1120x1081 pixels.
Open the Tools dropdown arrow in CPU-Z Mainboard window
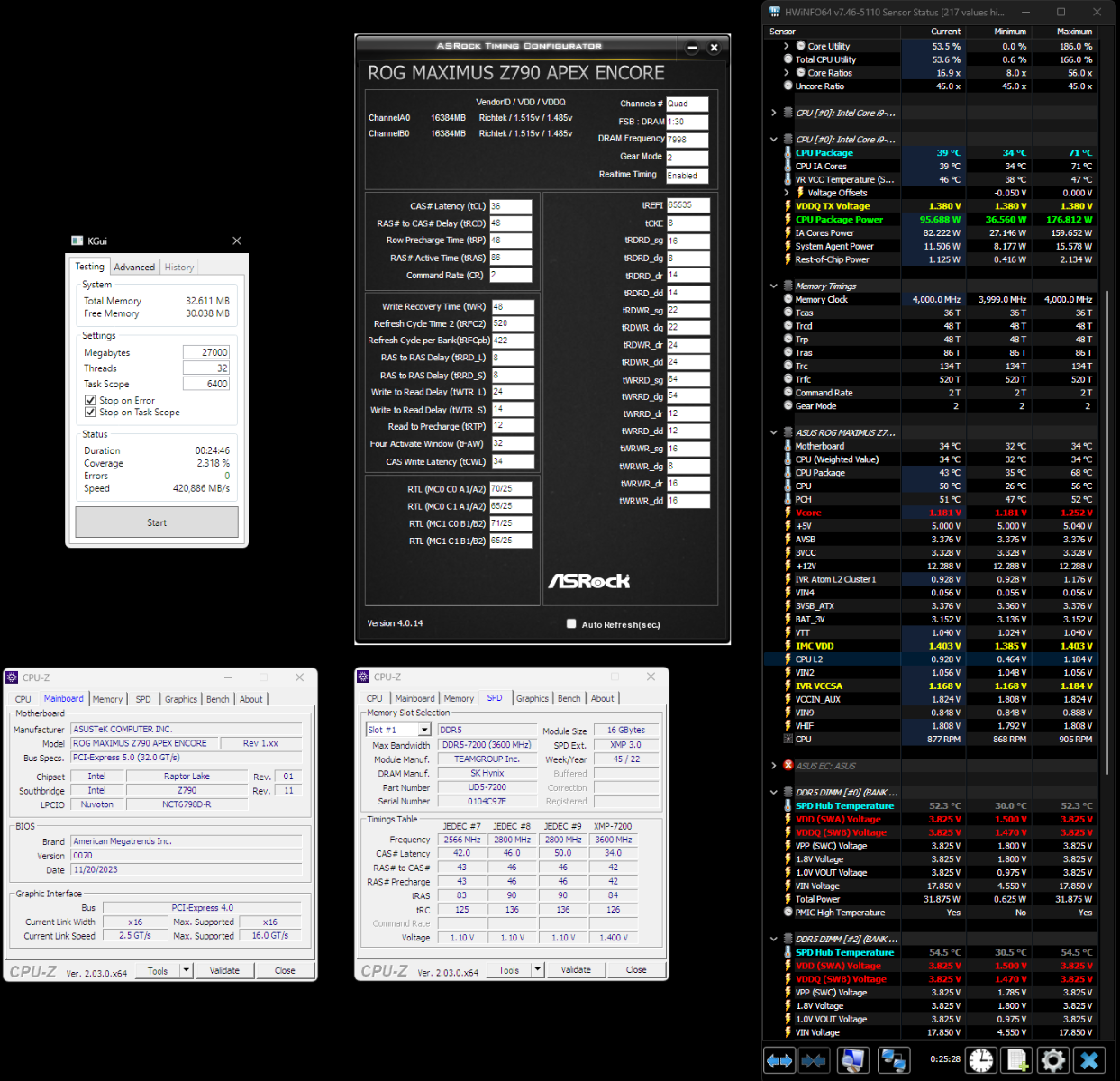click(187, 970)
